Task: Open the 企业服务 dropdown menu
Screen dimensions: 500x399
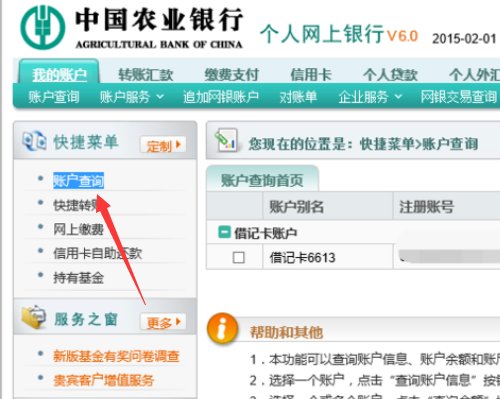Action: click(x=370, y=97)
